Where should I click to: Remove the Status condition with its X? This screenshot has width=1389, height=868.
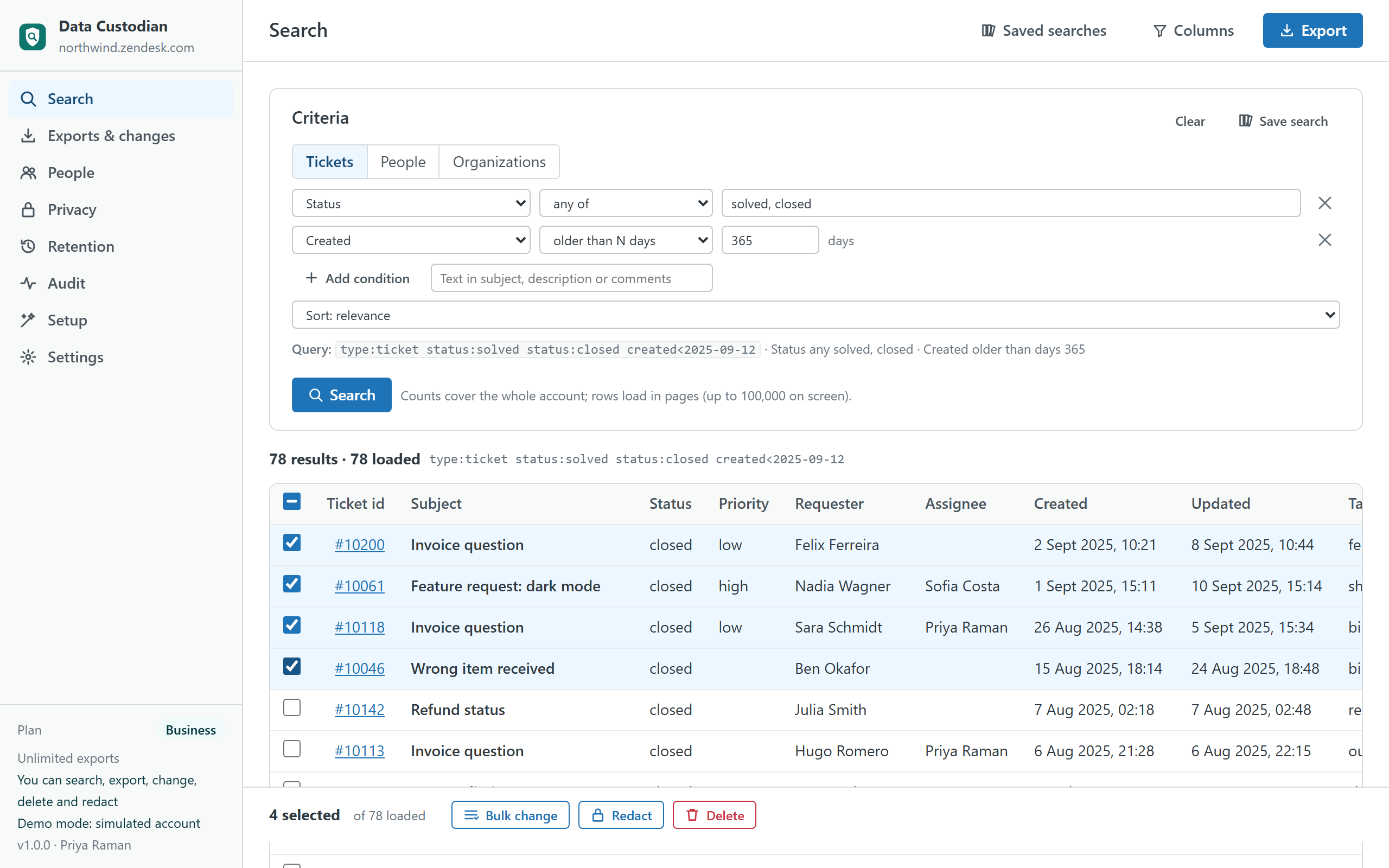tap(1325, 203)
